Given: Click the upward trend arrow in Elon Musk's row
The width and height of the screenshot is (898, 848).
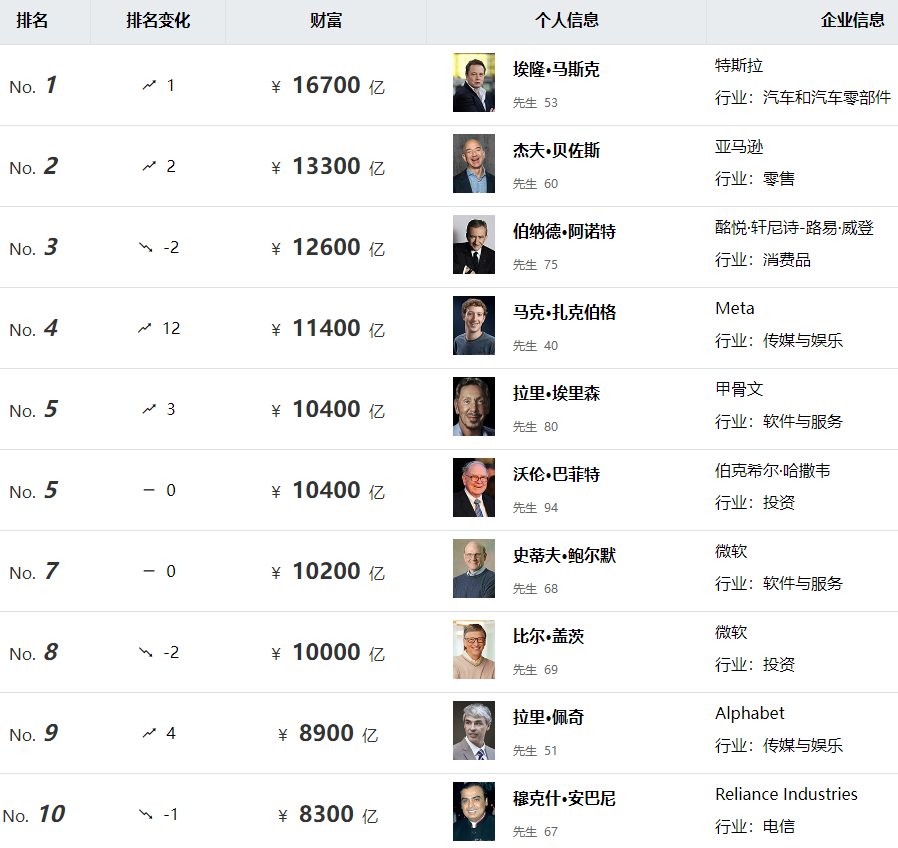Looking at the screenshot, I should coord(149,86).
